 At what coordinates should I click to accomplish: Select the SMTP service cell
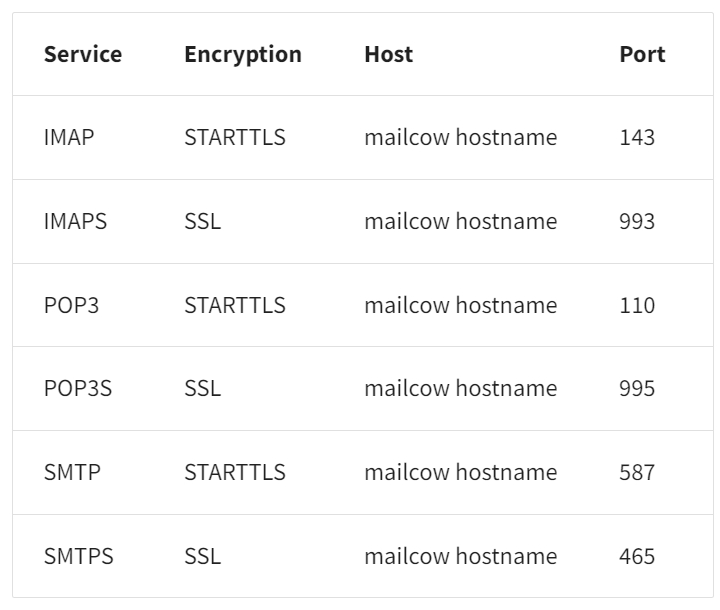coord(72,472)
